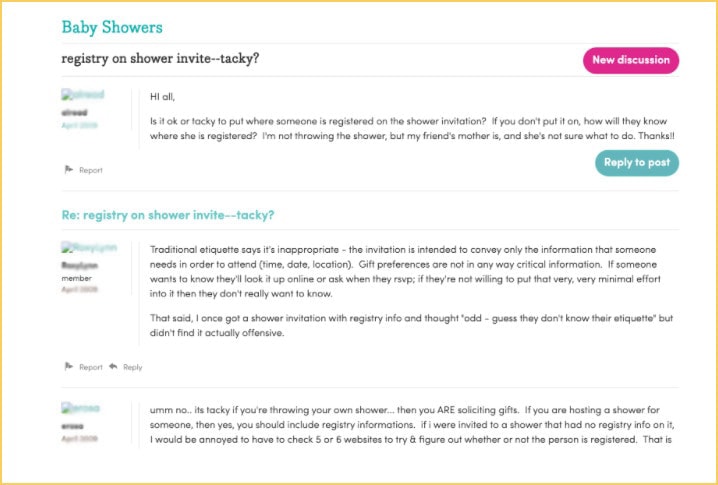
Task: Click the flag icon under the Traditional etiquette reply
Action: click(69, 366)
